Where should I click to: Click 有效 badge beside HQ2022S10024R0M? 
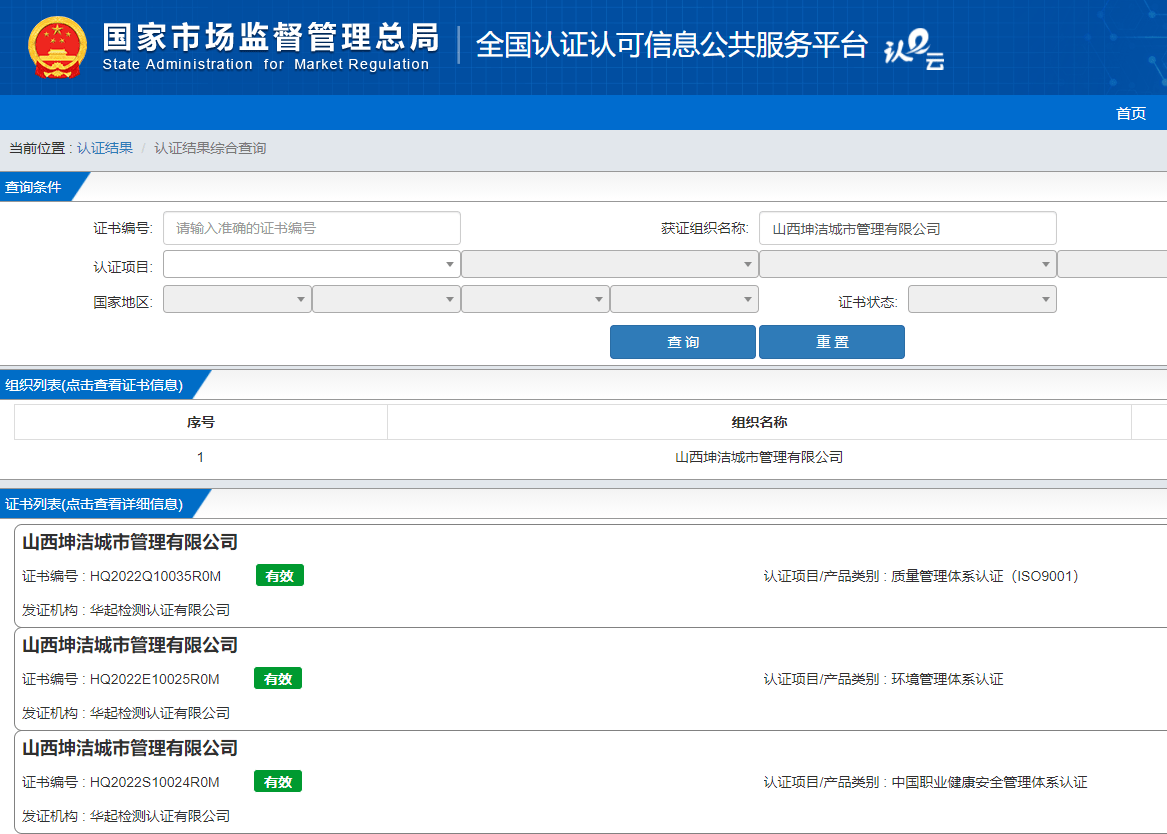pyautogui.click(x=278, y=782)
